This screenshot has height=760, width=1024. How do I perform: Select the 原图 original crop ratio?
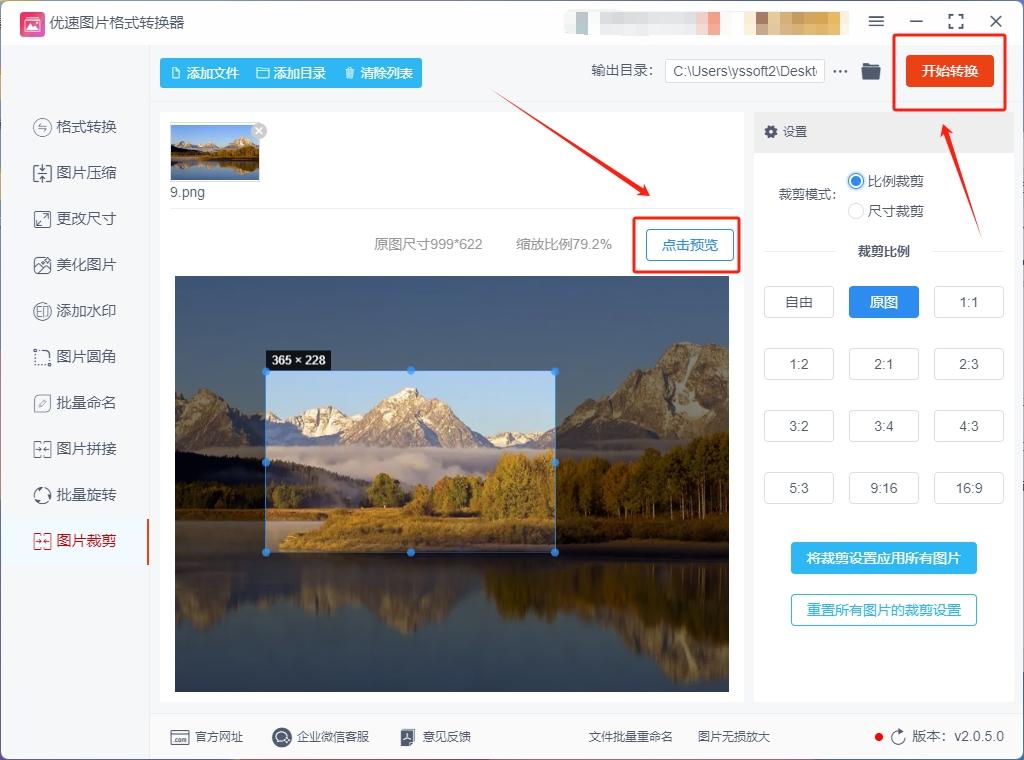884,302
